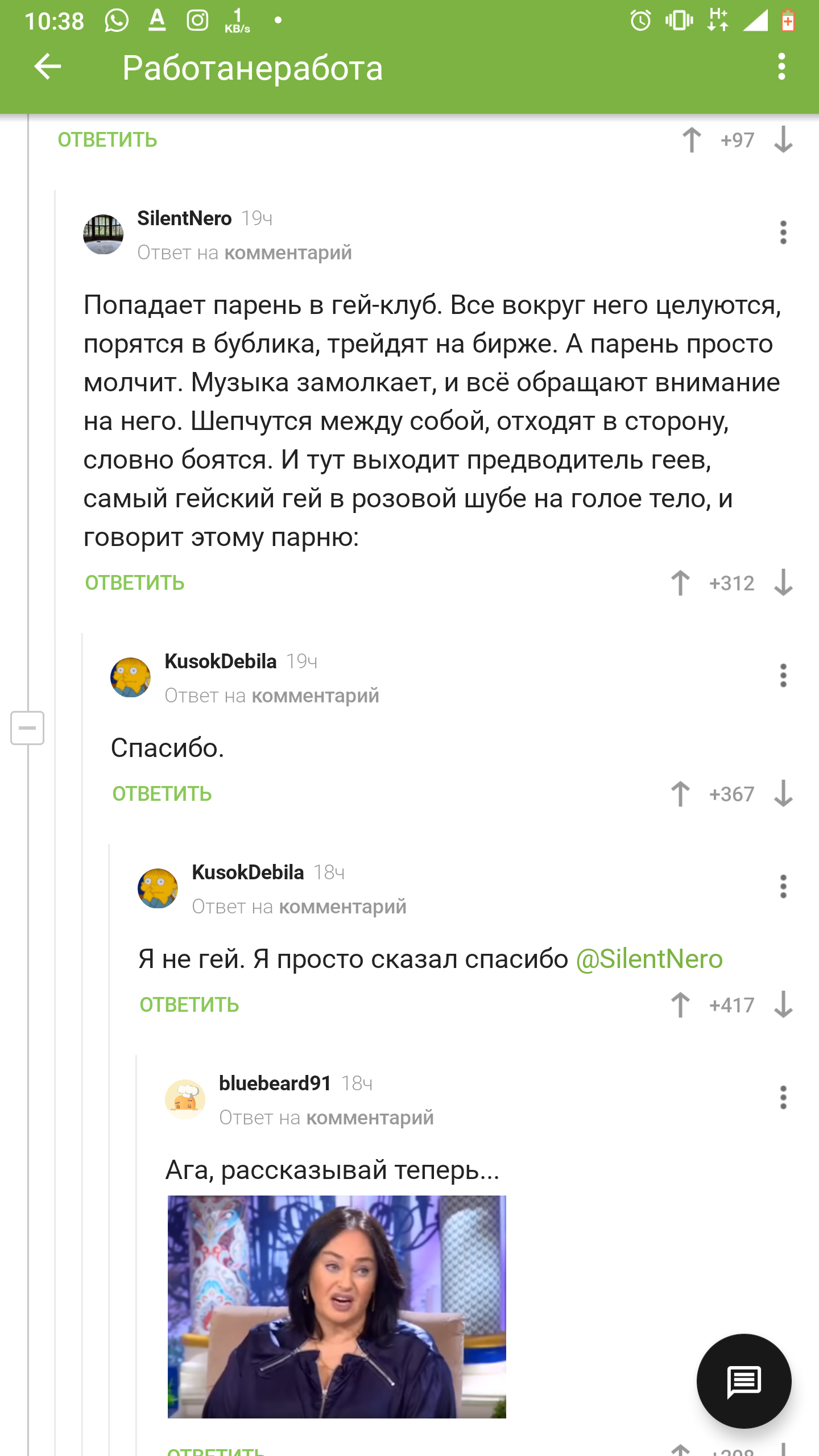Tap KusokDebila's avatar on "Спасибо." comment
This screenshot has height=1456, width=819.
[130, 677]
